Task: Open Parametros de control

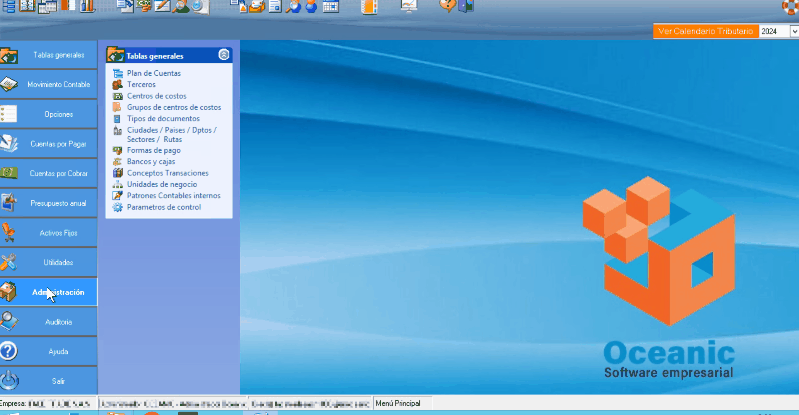Action: [x=164, y=207]
